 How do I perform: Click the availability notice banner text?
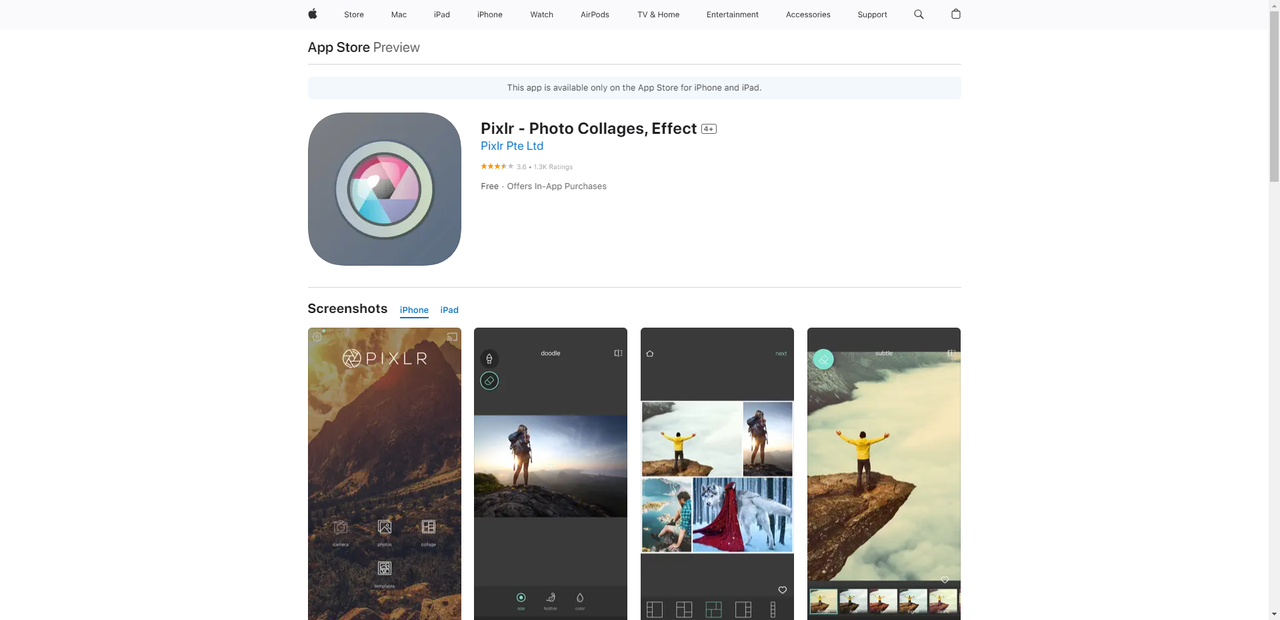pyautogui.click(x=634, y=88)
